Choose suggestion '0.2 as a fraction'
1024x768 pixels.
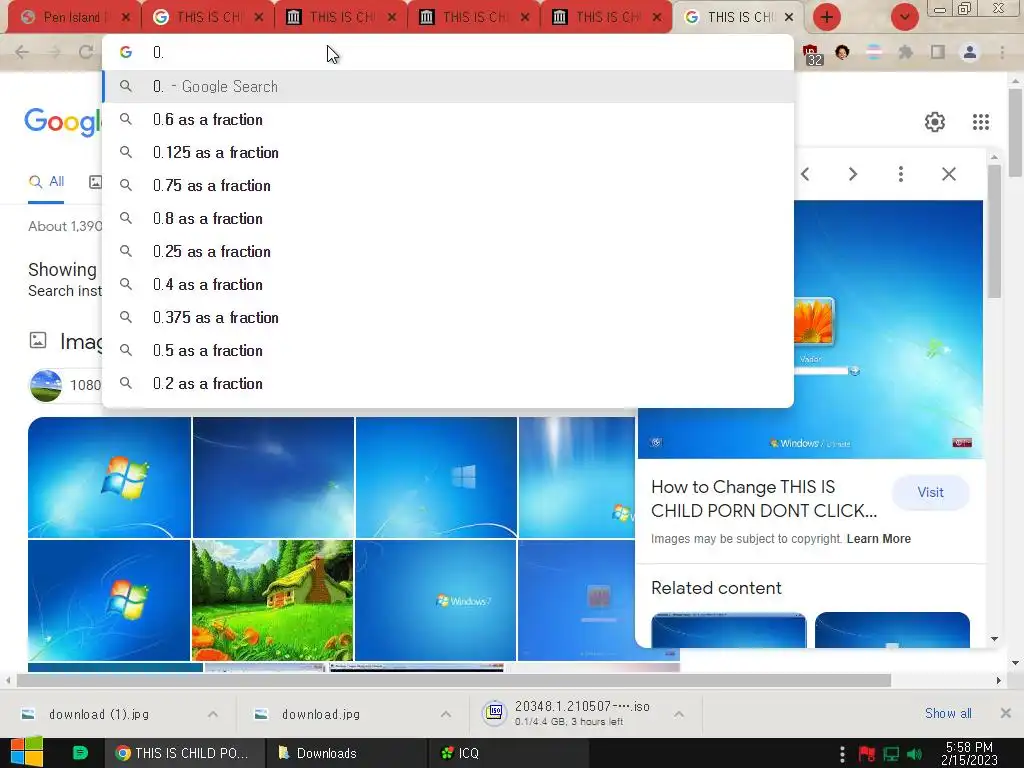click(x=448, y=383)
